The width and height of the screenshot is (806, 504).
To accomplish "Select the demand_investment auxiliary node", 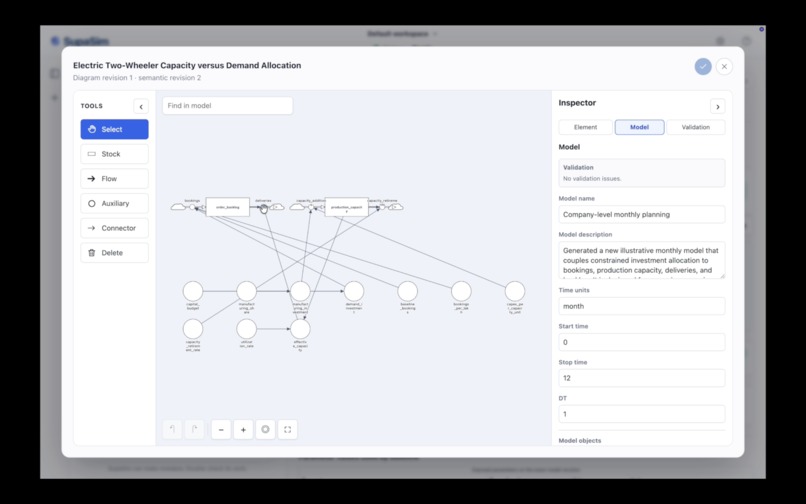I will [354, 291].
